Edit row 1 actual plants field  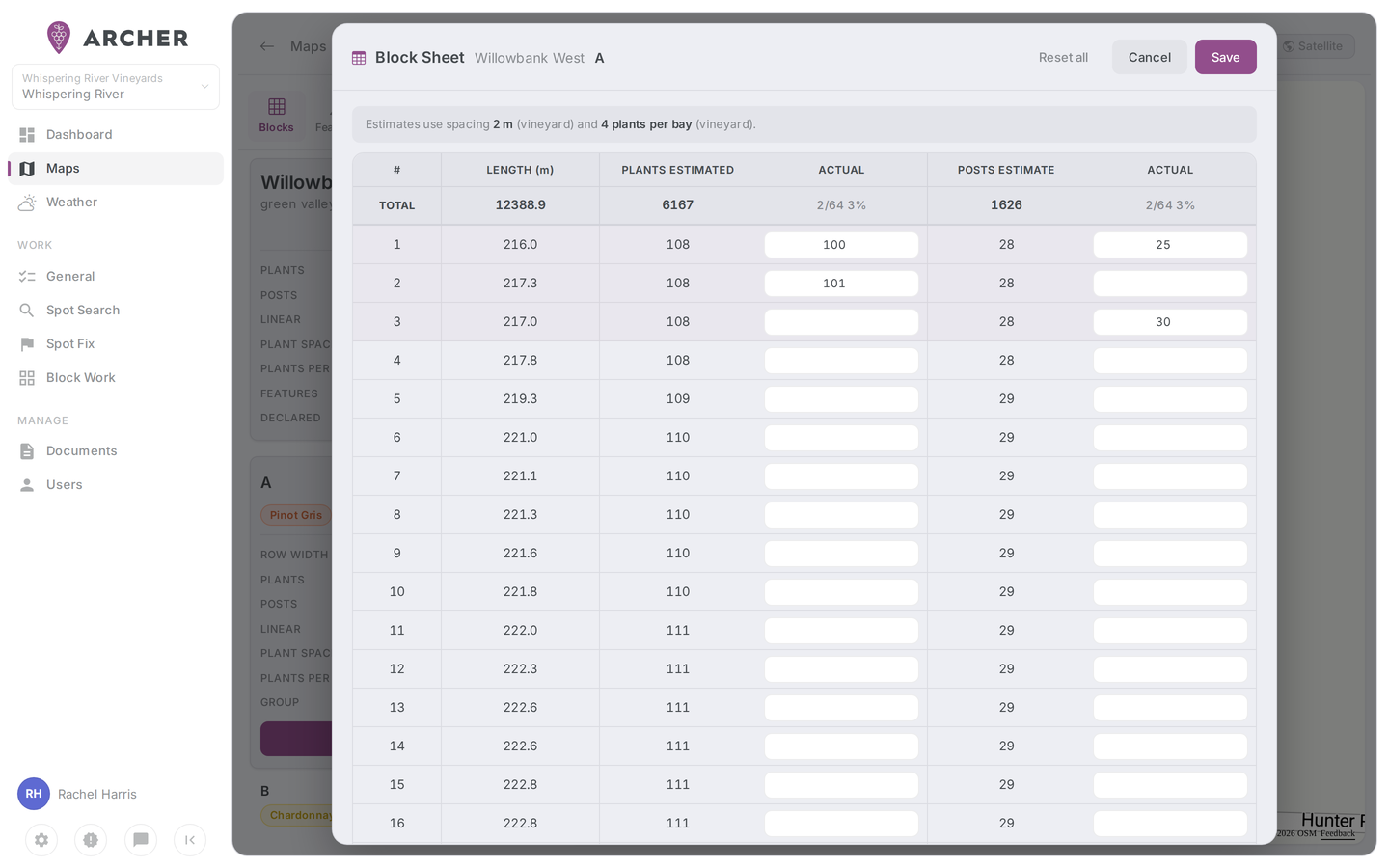(x=841, y=245)
